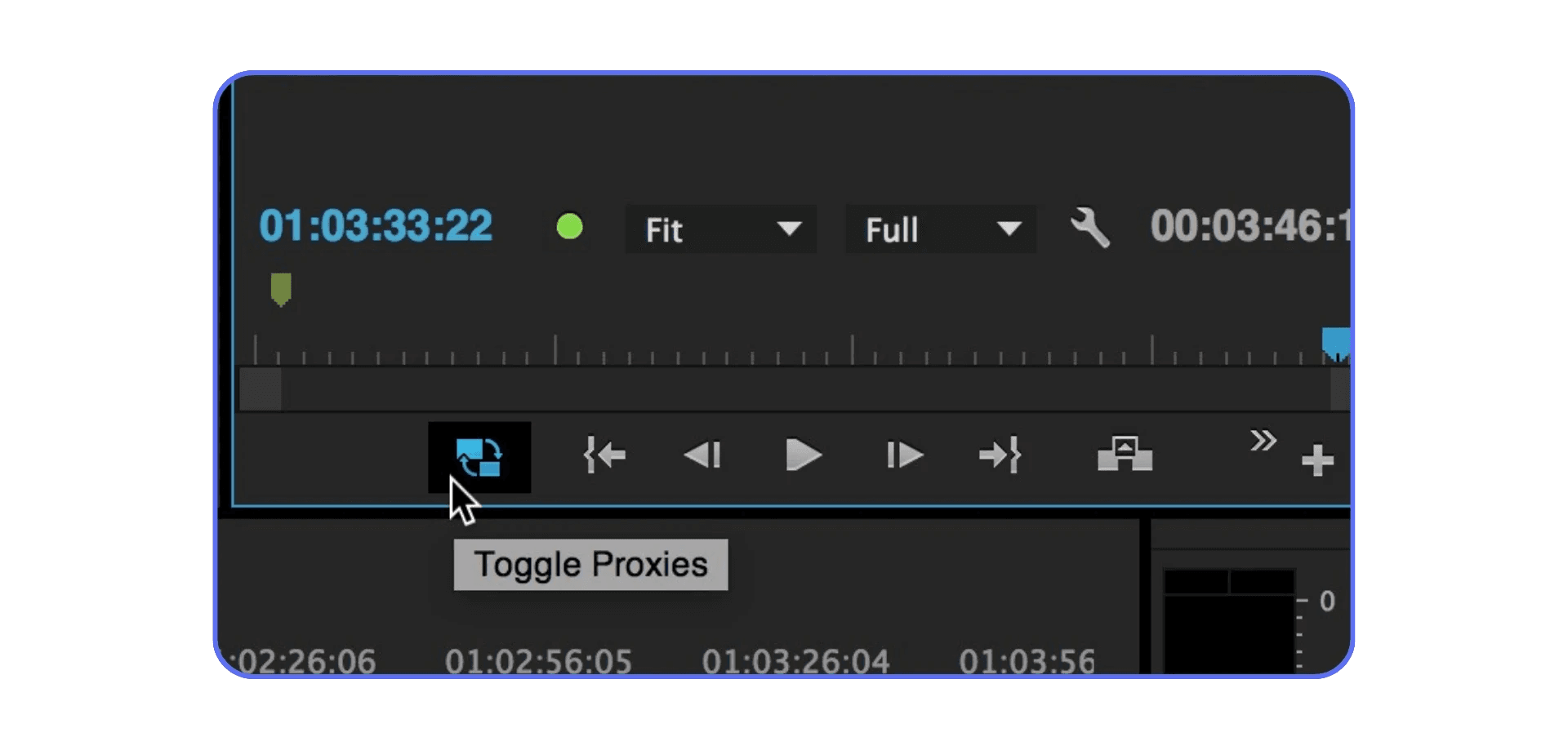Viewport: 1568px width, 746px height.
Task: Expand the overflow transport buttons chevron
Action: pyautogui.click(x=1263, y=441)
